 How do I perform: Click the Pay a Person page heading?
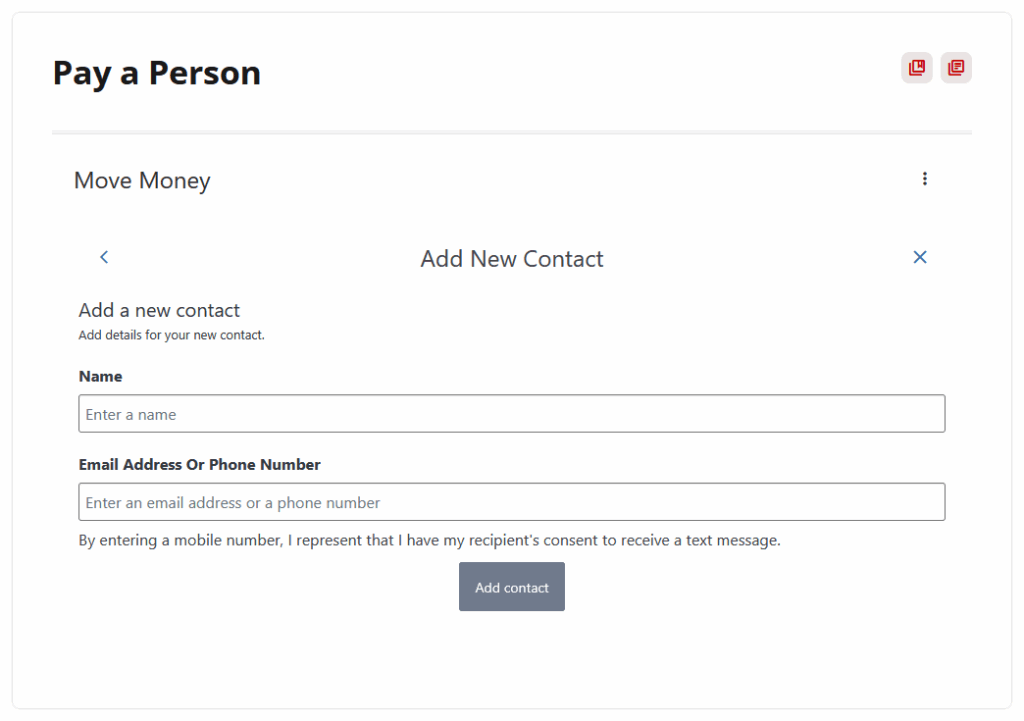(157, 73)
